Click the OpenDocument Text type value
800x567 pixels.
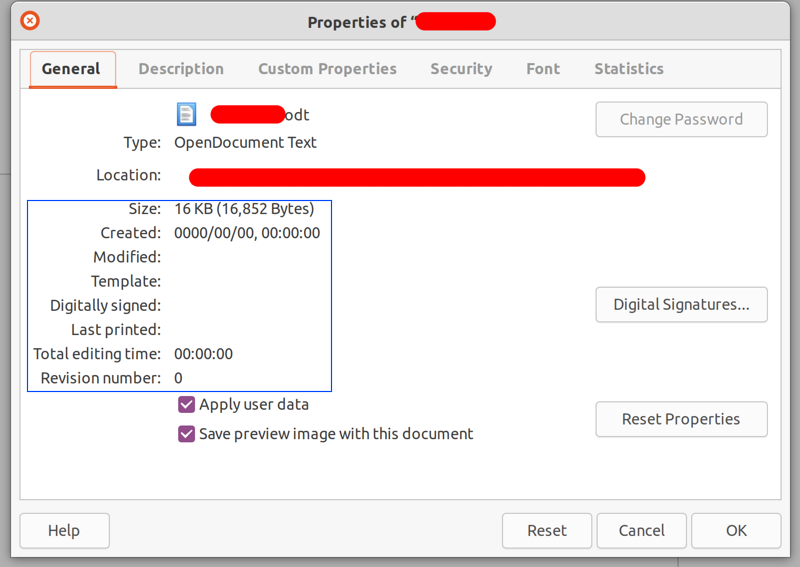tap(245, 142)
